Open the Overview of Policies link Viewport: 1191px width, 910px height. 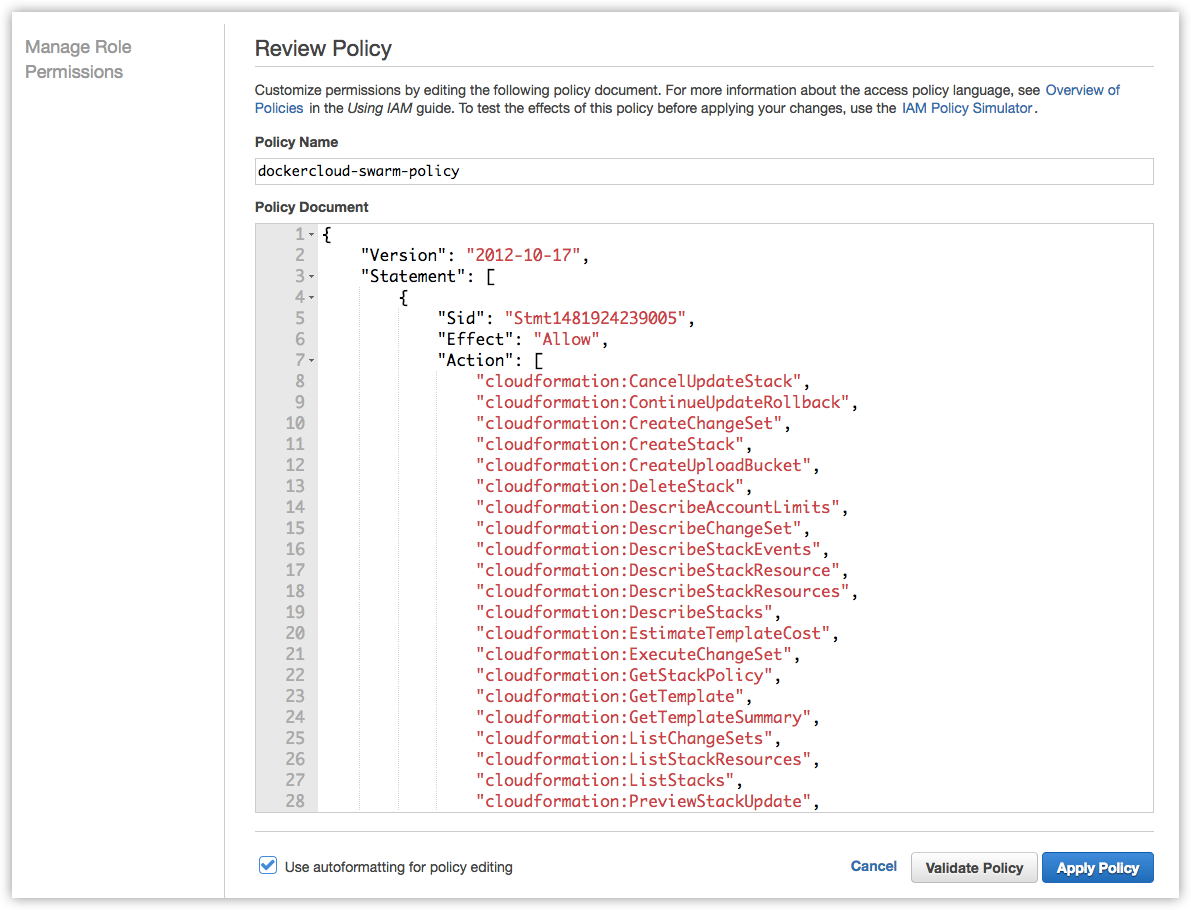[1082, 90]
